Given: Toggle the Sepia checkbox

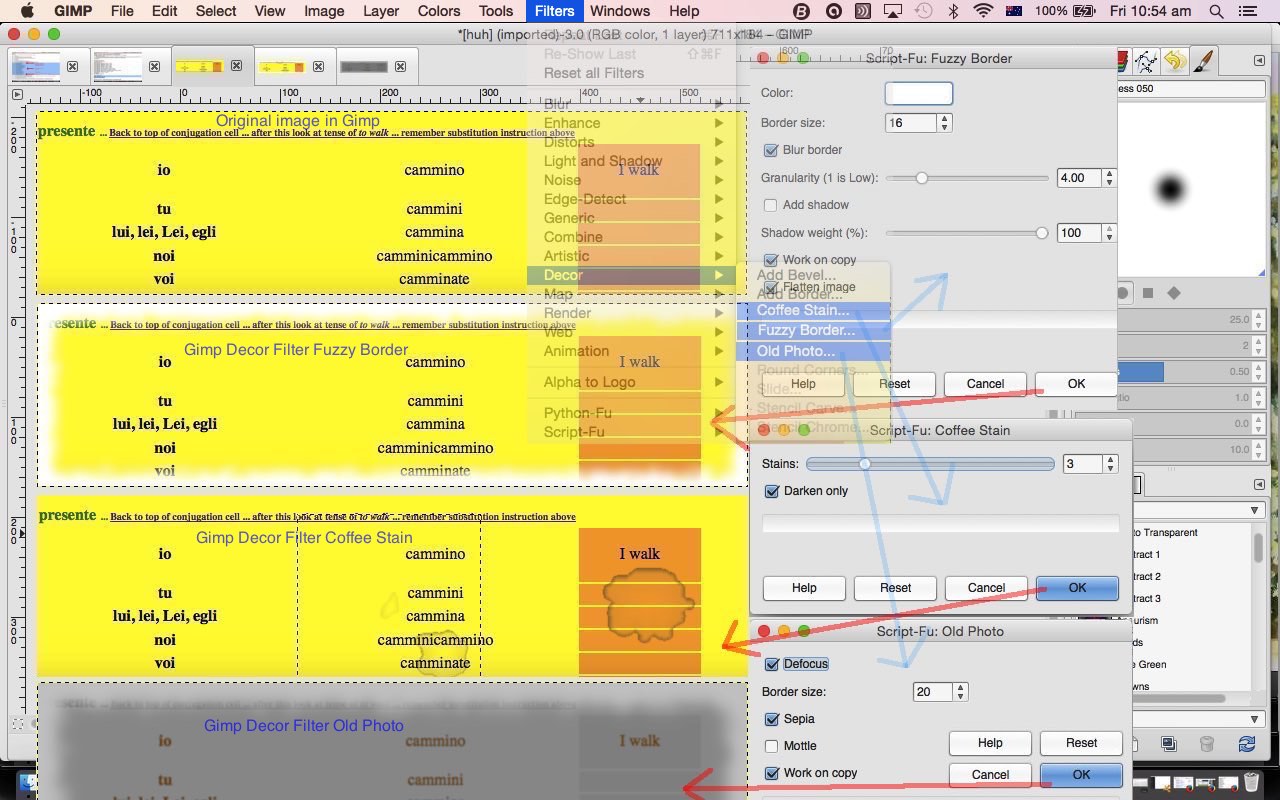Looking at the screenshot, I should point(772,719).
